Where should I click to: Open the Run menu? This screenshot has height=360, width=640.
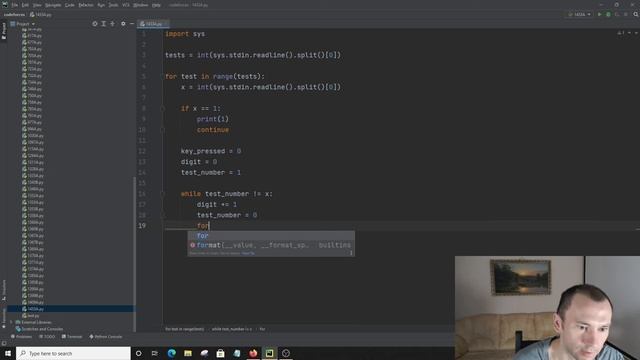(x=101, y=5)
